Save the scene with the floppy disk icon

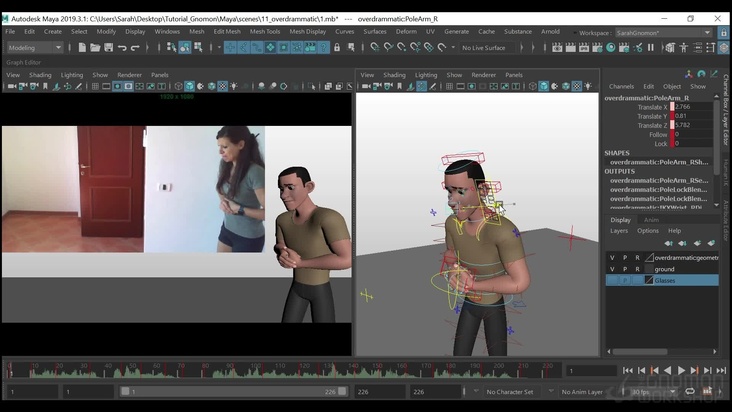coord(109,48)
